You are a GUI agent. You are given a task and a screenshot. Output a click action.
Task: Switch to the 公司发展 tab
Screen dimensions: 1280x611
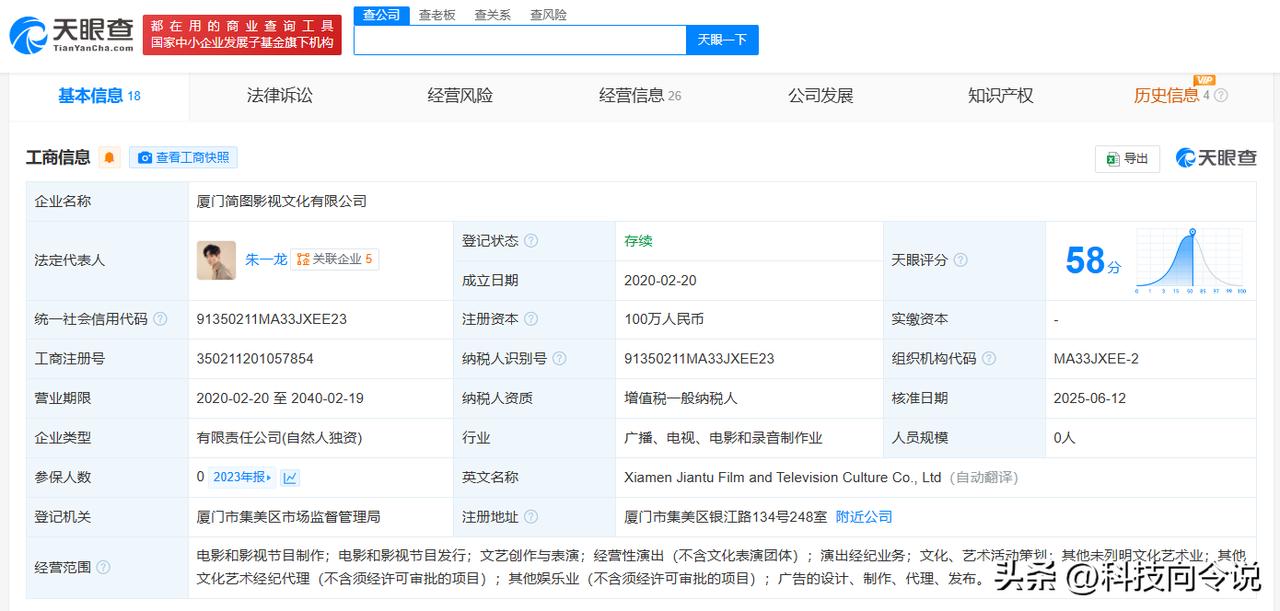821,96
